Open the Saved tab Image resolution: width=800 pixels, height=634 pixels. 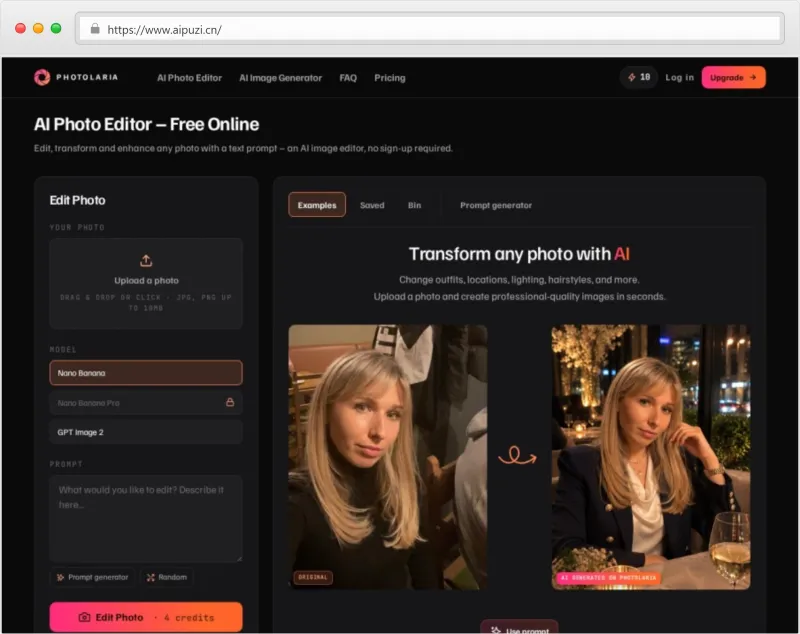372,205
